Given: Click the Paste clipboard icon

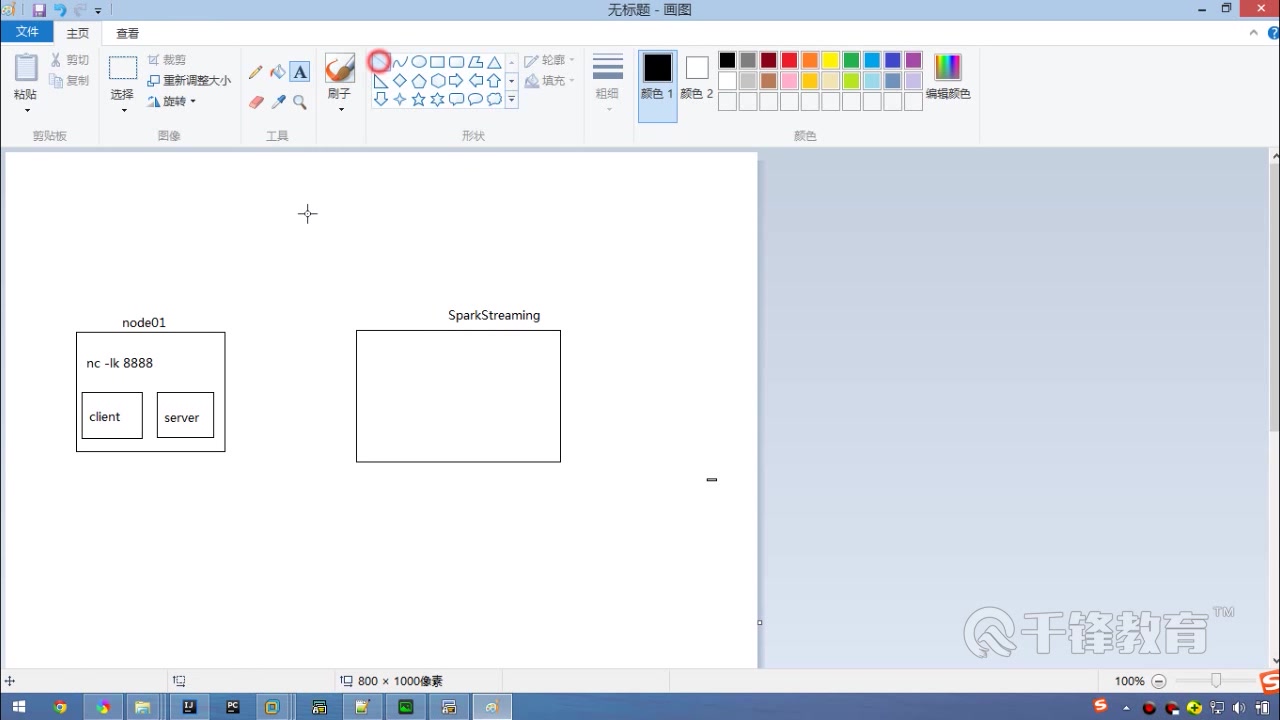Looking at the screenshot, I should 26,68.
